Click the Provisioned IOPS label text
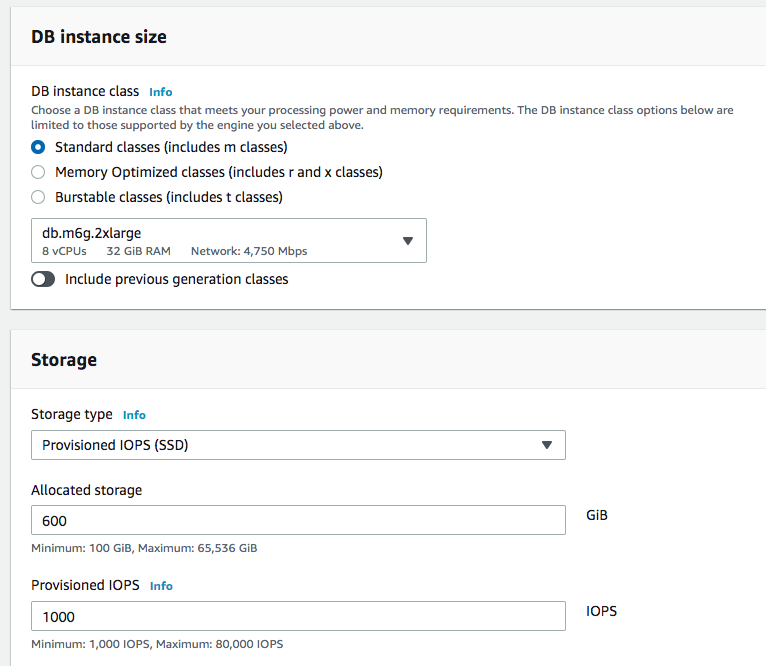 tap(86, 586)
